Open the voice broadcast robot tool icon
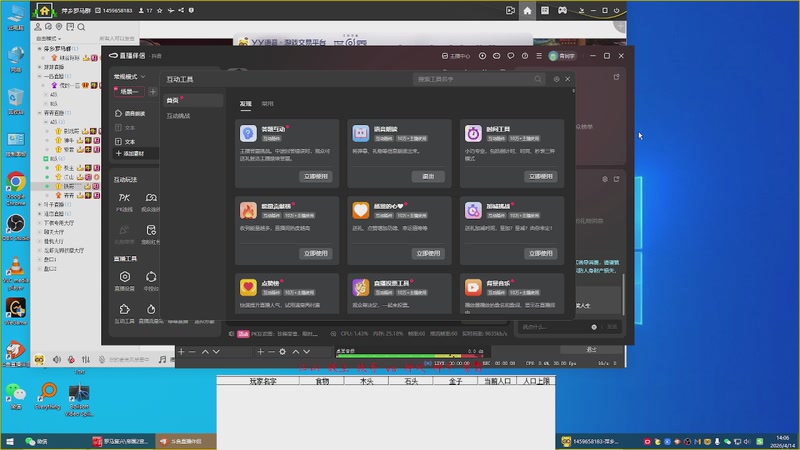The width and height of the screenshot is (800, 450). (x=360, y=133)
